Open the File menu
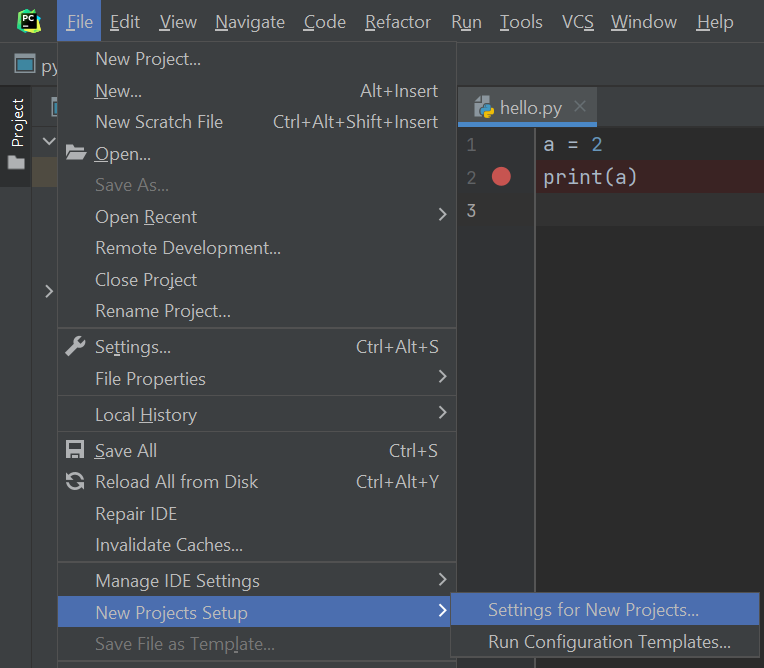Image resolution: width=764 pixels, height=668 pixels. (x=79, y=22)
